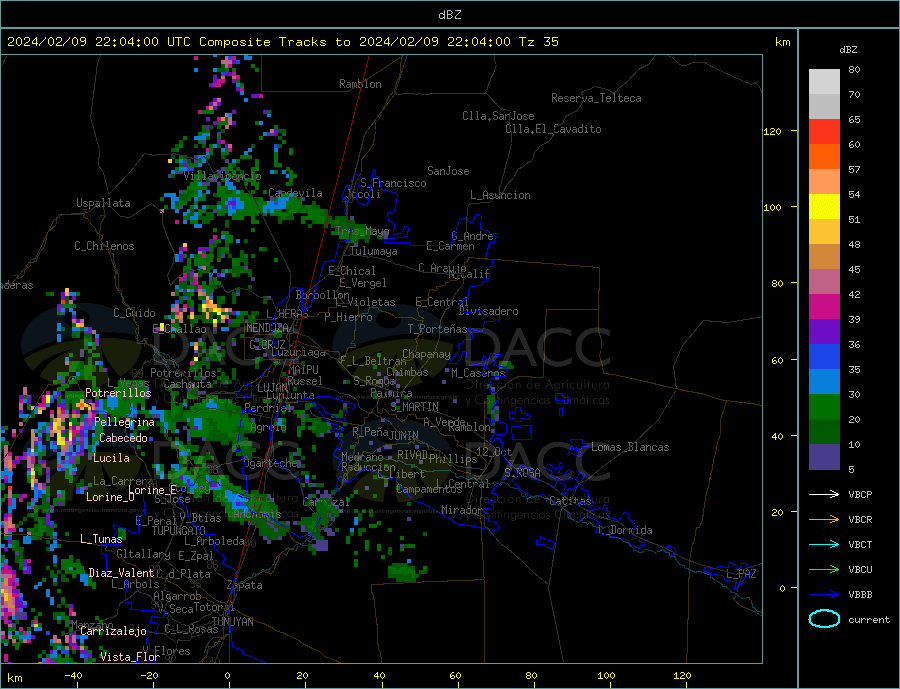Click the L_PAZ place label
This screenshot has width=900, height=689.
741,574
